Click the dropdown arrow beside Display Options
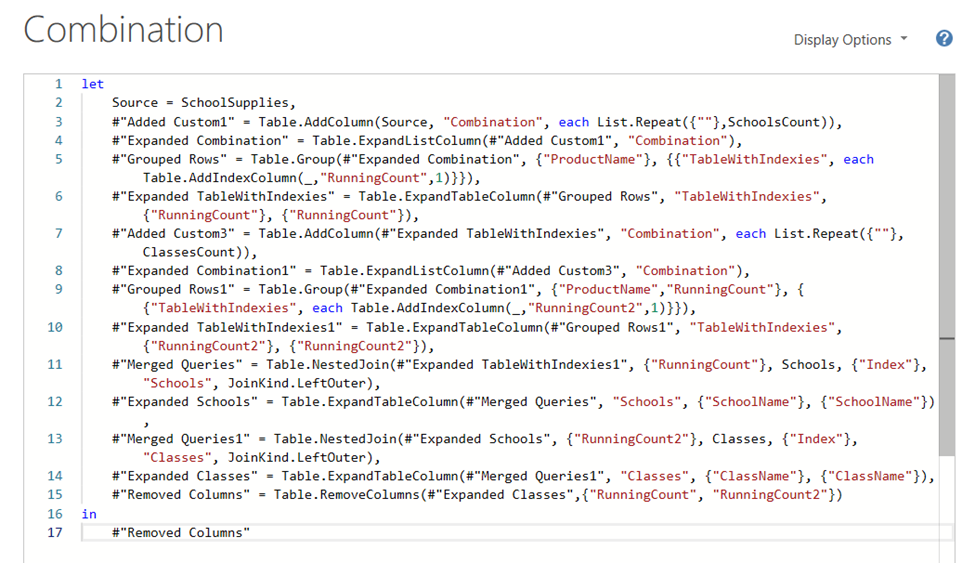Viewport: 975px width, 563px height. 904,40
